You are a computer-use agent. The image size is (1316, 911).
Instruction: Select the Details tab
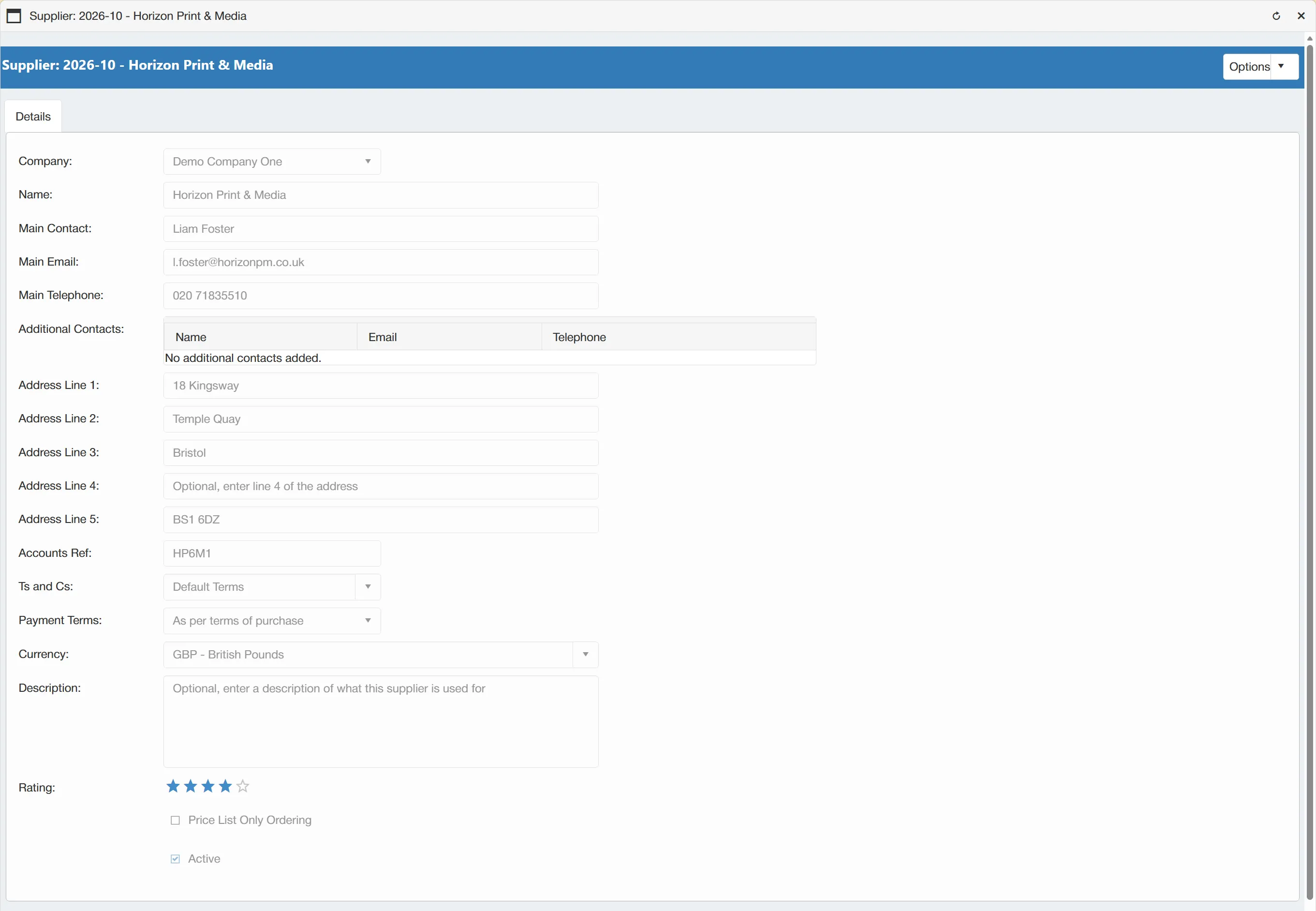(33, 117)
